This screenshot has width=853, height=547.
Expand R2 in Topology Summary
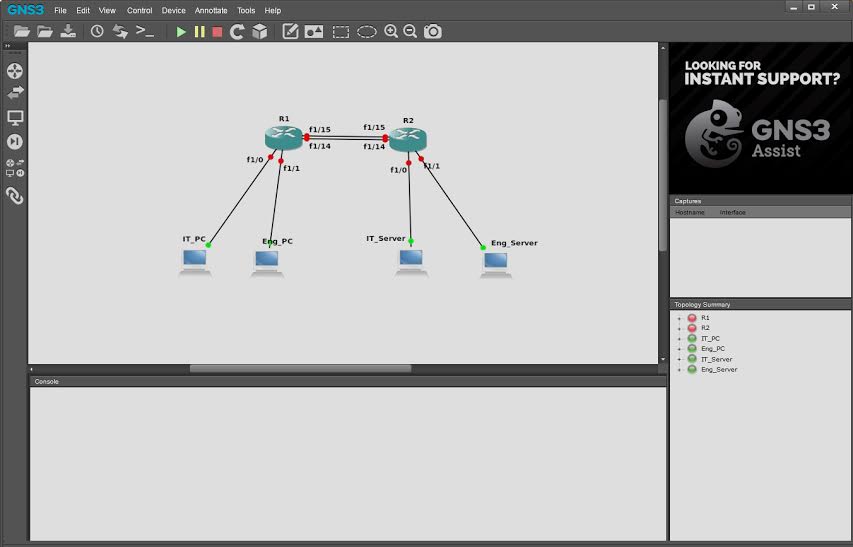click(679, 328)
